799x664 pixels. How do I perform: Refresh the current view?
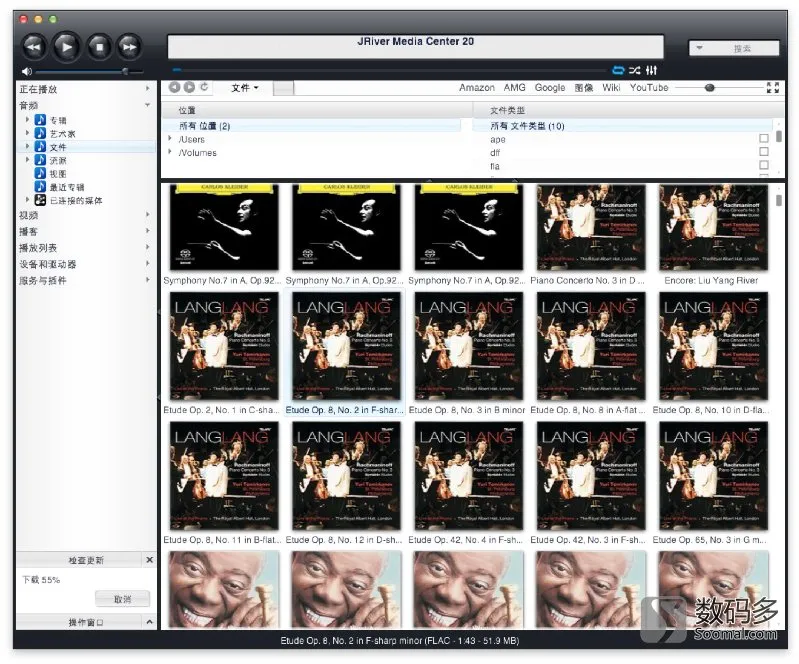(204, 87)
